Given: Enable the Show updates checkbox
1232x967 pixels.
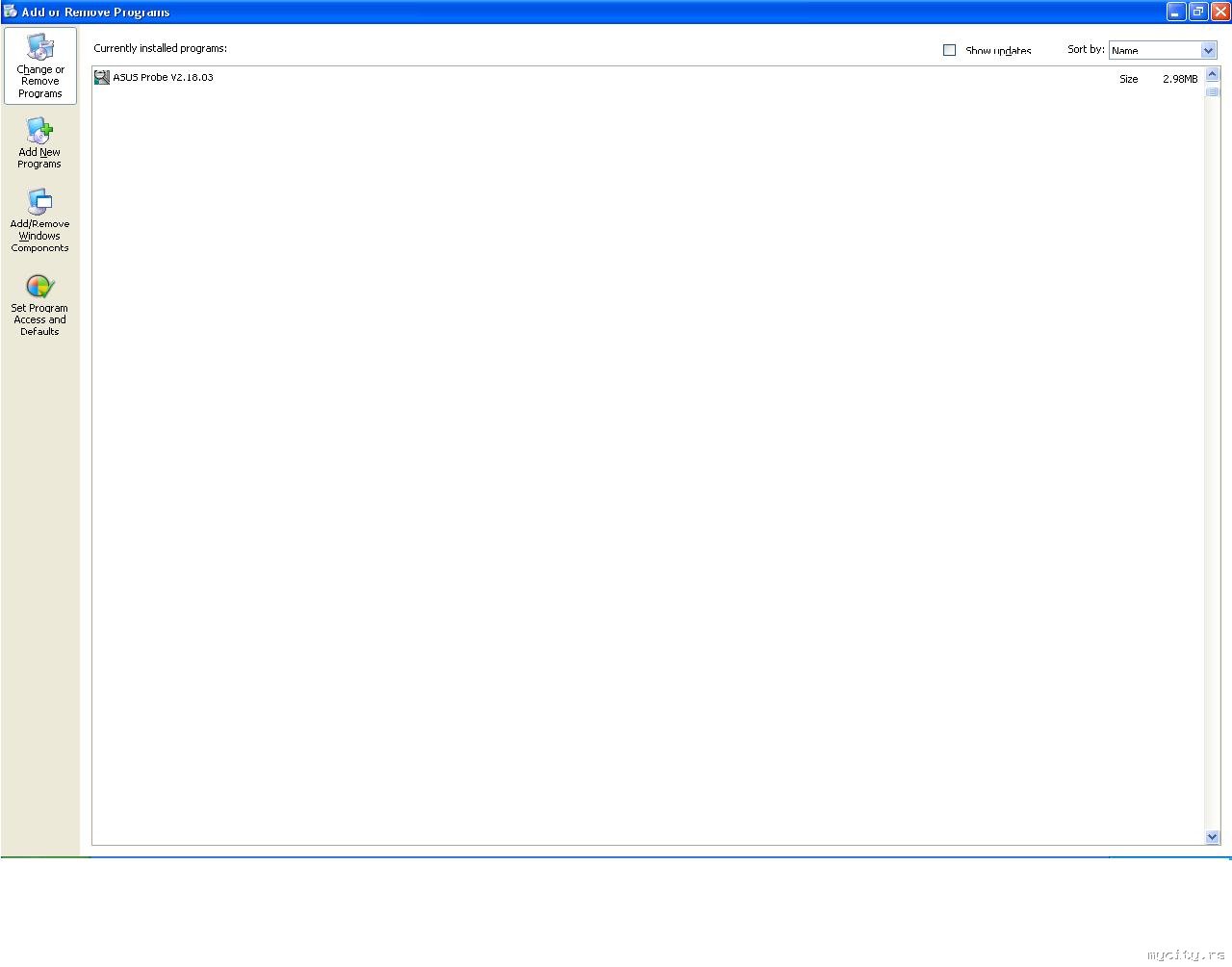Looking at the screenshot, I should [x=949, y=50].
